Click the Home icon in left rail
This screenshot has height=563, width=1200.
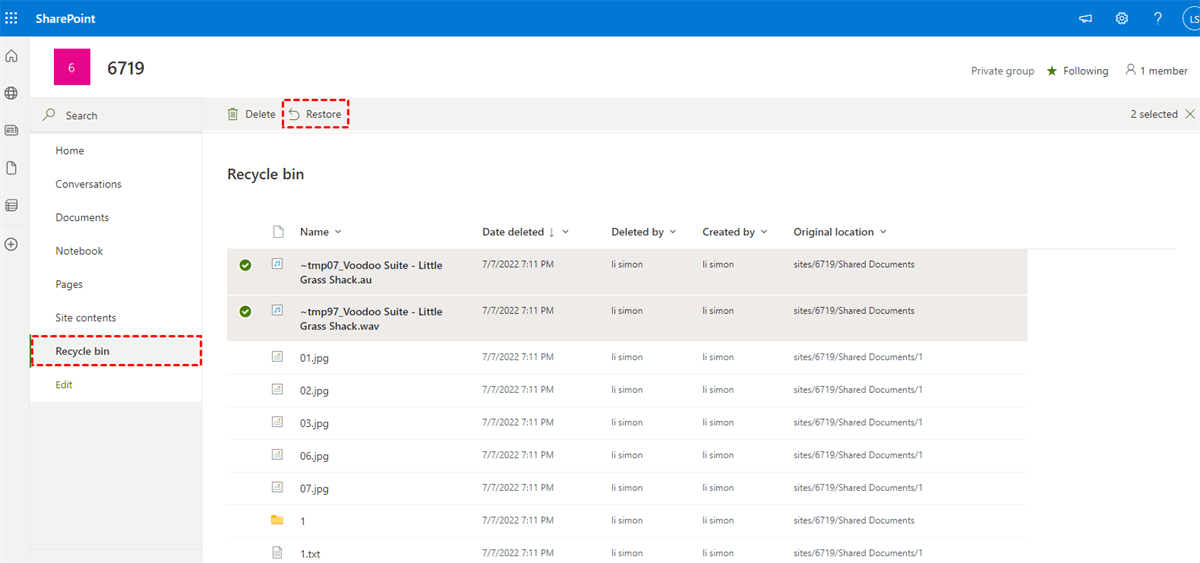coord(12,56)
